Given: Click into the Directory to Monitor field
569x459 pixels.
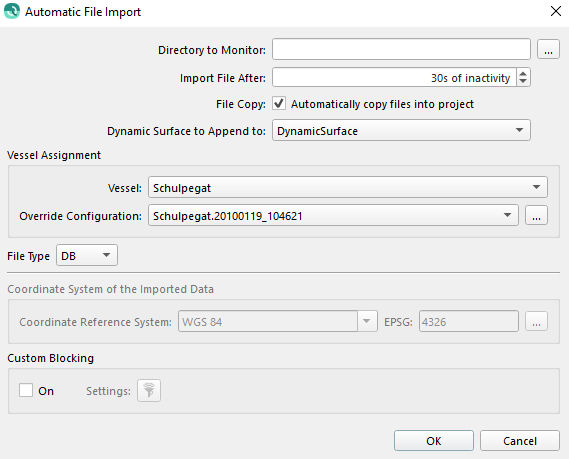Looking at the screenshot, I should click(401, 49).
